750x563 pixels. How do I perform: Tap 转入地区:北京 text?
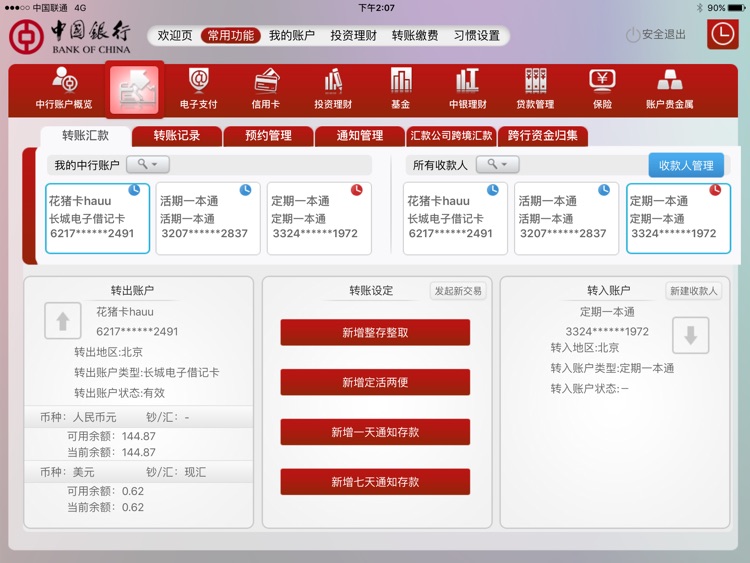[585, 348]
